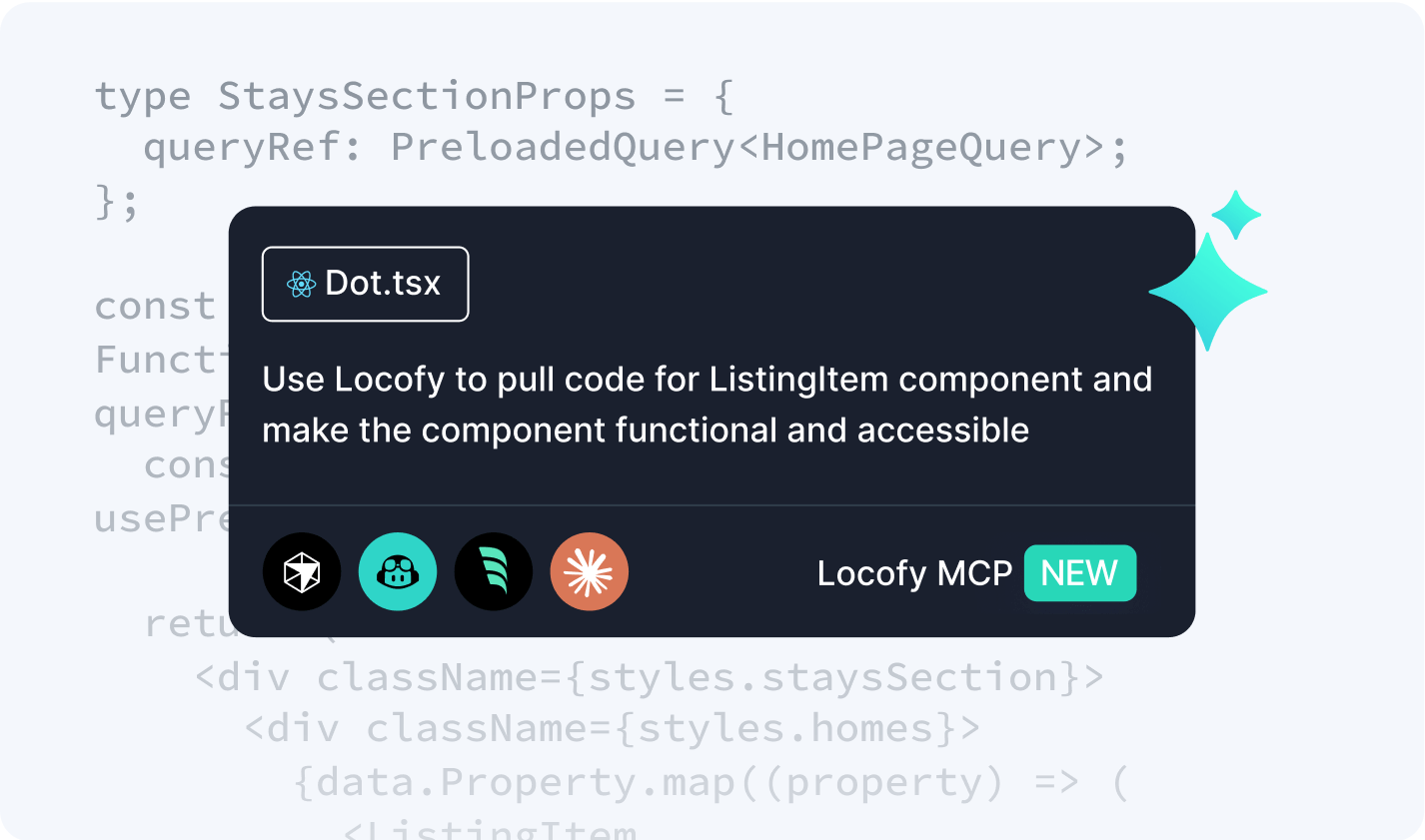Click the large teal sparkle decoration

(x=1208, y=290)
